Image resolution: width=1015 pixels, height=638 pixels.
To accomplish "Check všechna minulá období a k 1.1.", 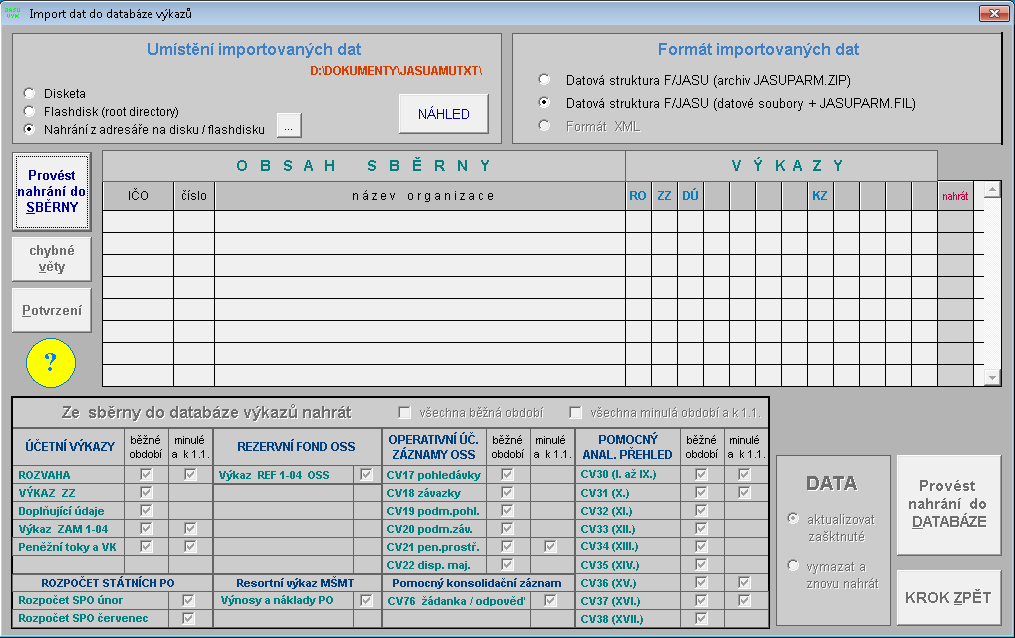I will point(575,412).
